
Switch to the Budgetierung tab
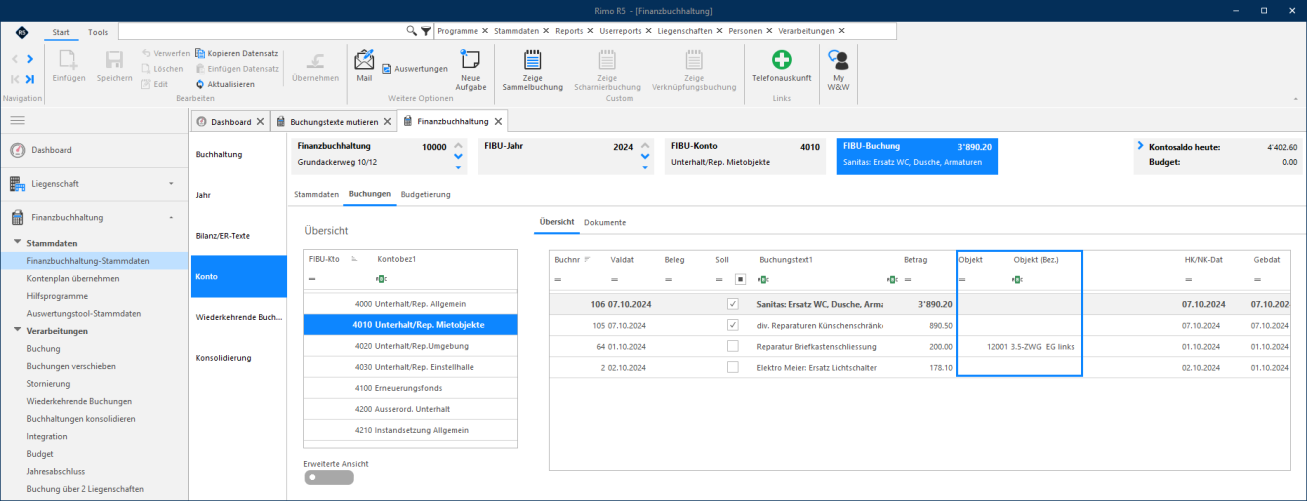point(425,194)
